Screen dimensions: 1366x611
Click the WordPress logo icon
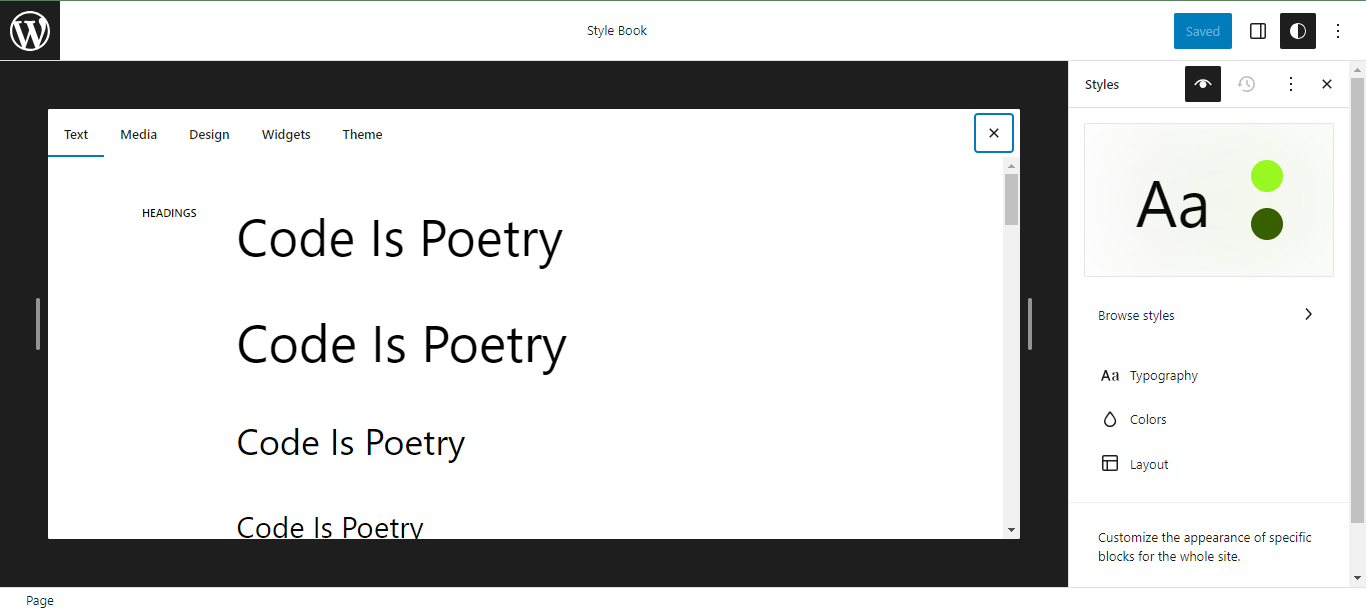[x=30, y=31]
